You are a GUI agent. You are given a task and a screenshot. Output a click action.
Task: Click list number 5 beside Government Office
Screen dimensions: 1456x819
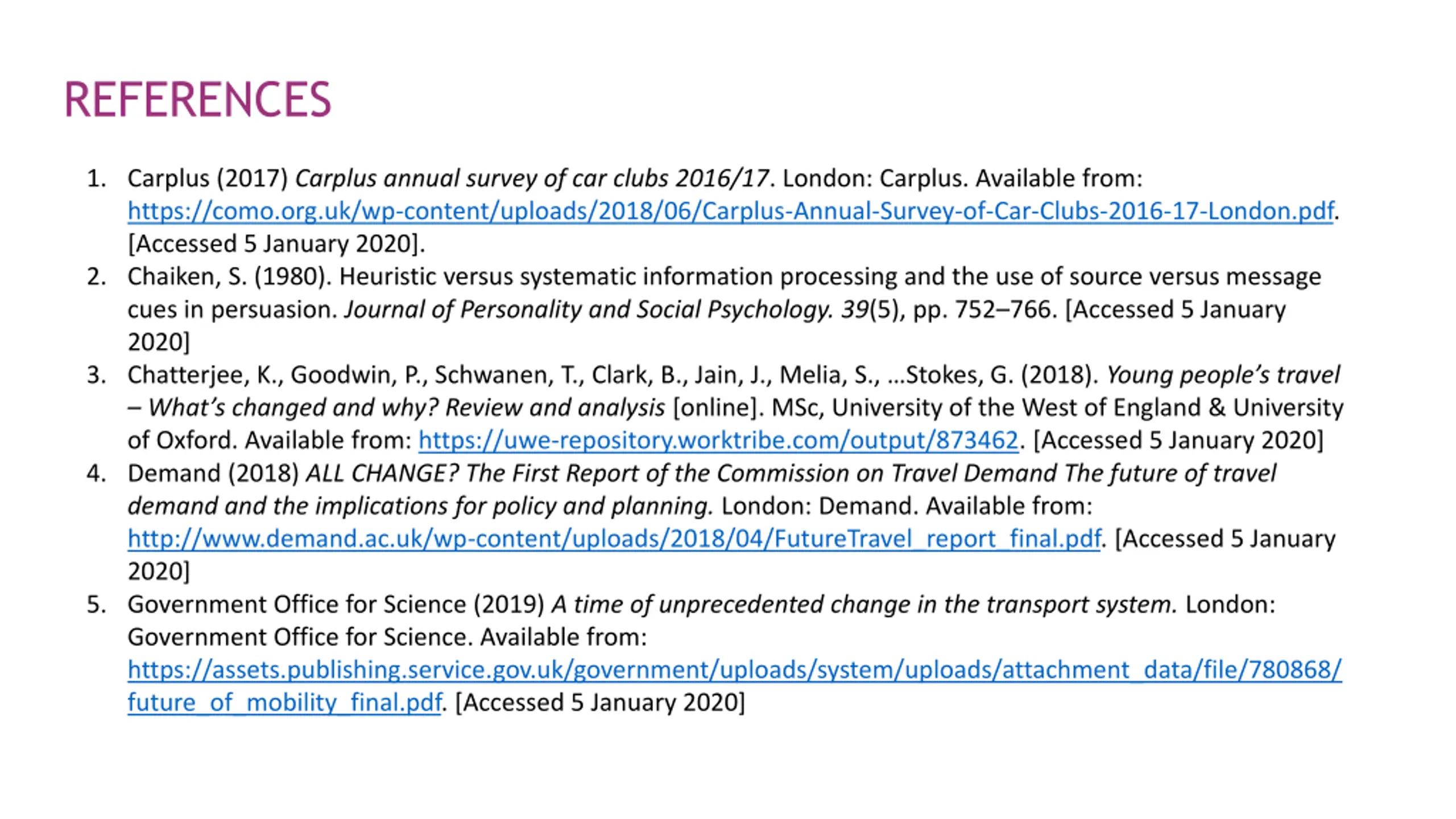point(97,604)
